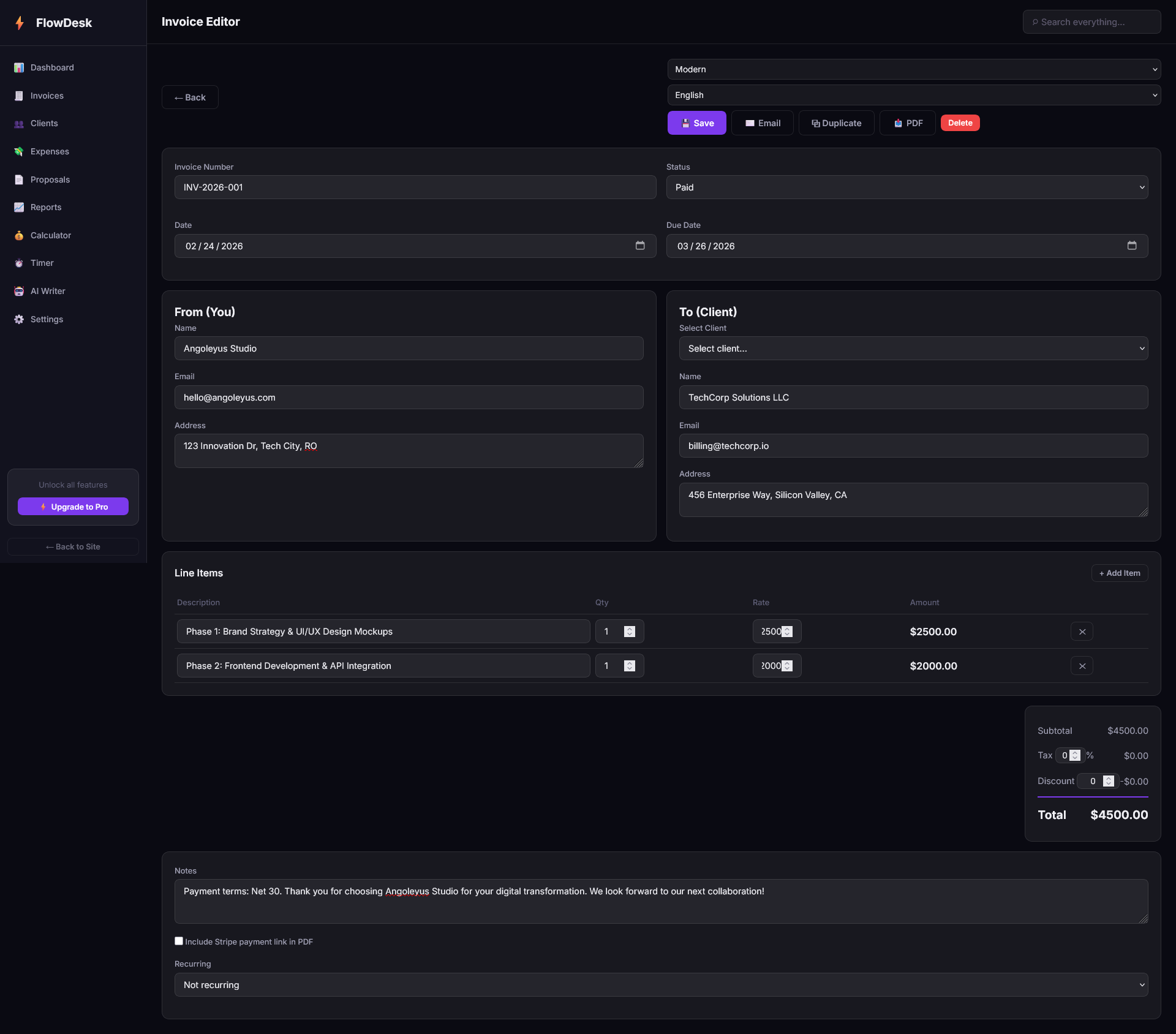Open Settings from the sidebar menu
The height and width of the screenshot is (1034, 1176).
click(x=19, y=319)
